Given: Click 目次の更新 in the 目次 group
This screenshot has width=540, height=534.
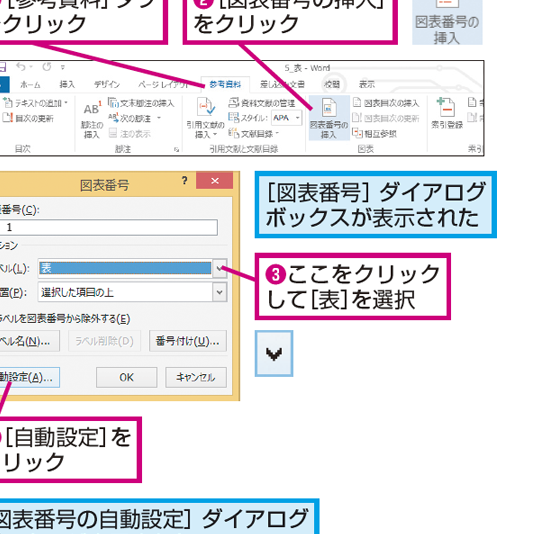Looking at the screenshot, I should tap(28, 118).
